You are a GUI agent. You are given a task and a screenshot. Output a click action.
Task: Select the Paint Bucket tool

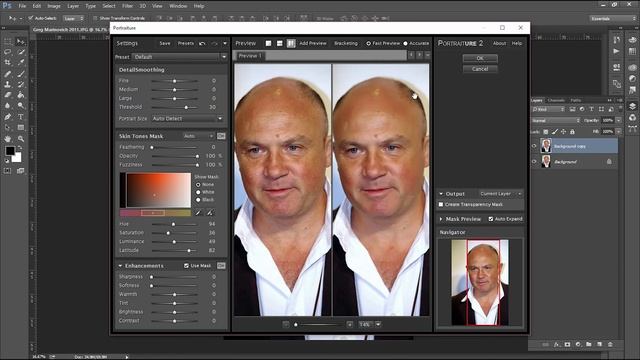20,95
